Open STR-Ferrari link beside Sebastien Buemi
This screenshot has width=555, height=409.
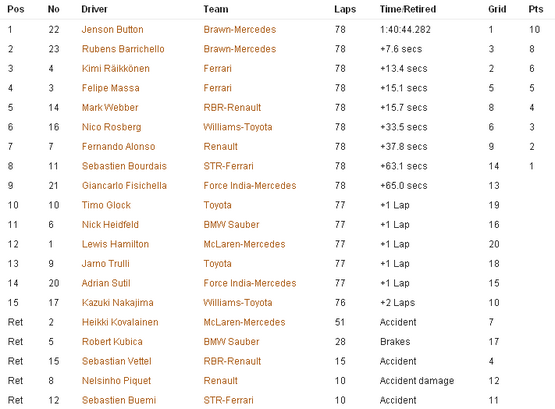click(x=228, y=400)
